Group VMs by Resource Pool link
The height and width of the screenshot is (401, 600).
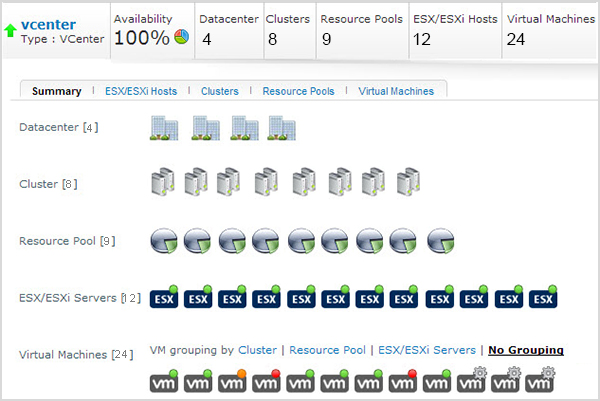click(326, 350)
